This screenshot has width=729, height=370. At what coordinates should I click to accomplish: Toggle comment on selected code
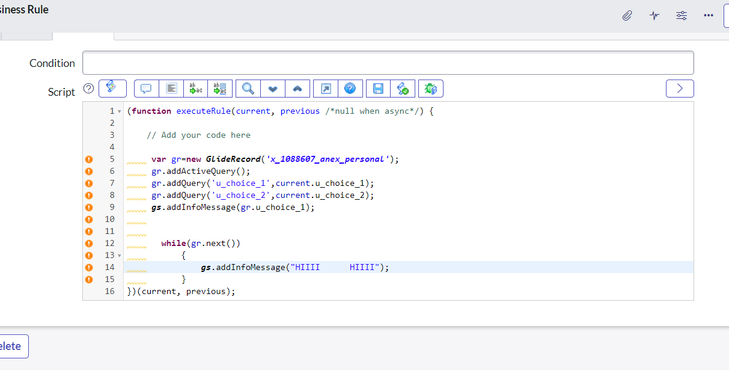click(146, 88)
